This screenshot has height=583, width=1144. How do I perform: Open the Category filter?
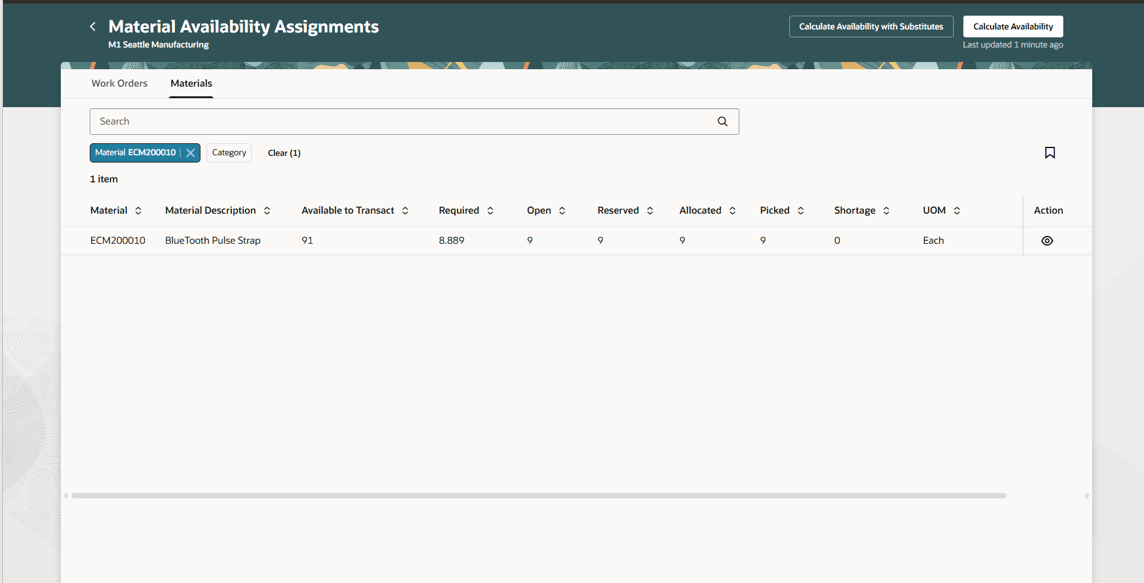pos(229,152)
